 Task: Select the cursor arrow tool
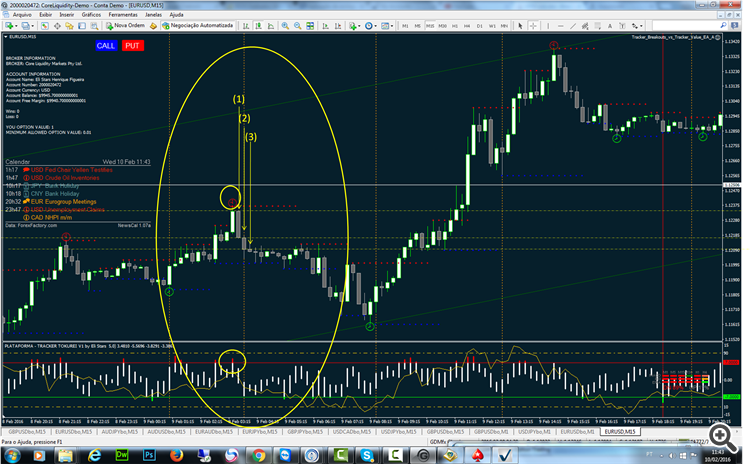[520, 26]
